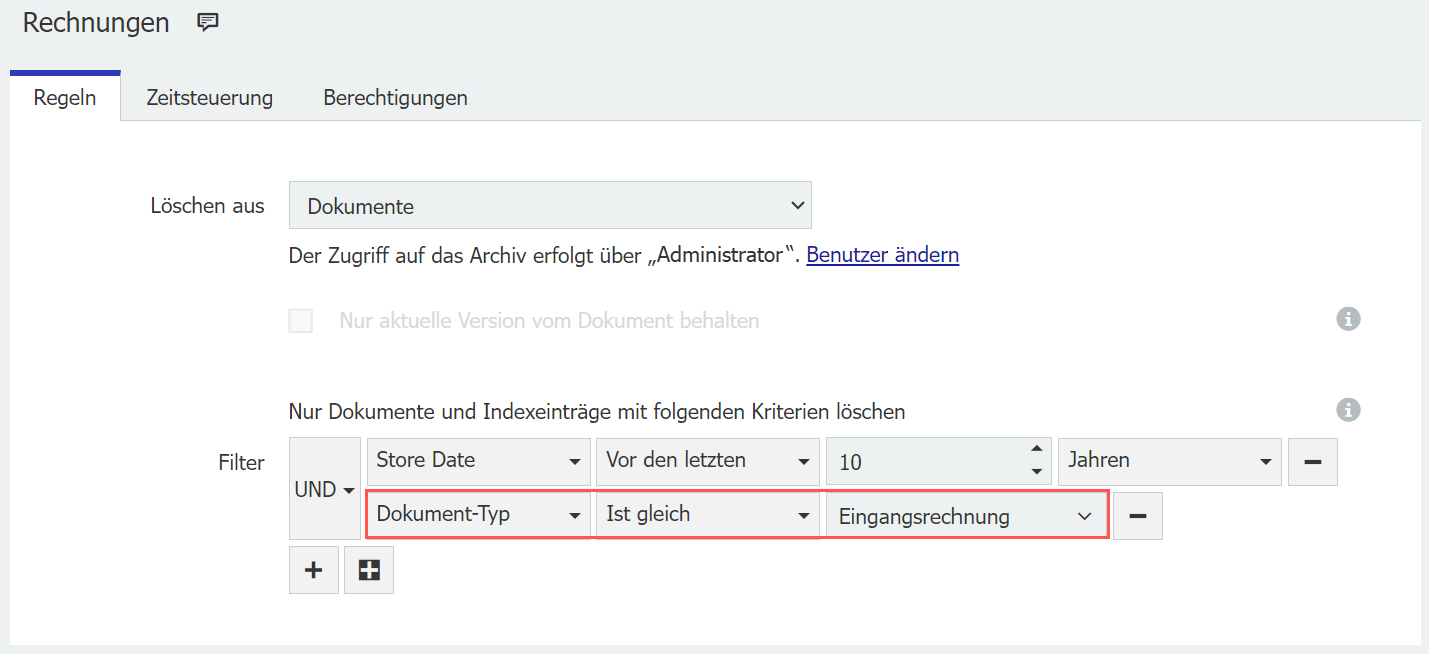Add a new filter row with the plus icon
Screen dimensions: 1429x654
tap(313, 569)
